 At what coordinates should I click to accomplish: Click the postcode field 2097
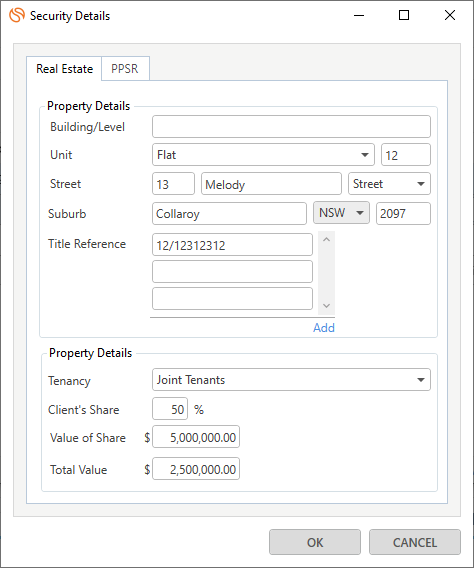(403, 213)
